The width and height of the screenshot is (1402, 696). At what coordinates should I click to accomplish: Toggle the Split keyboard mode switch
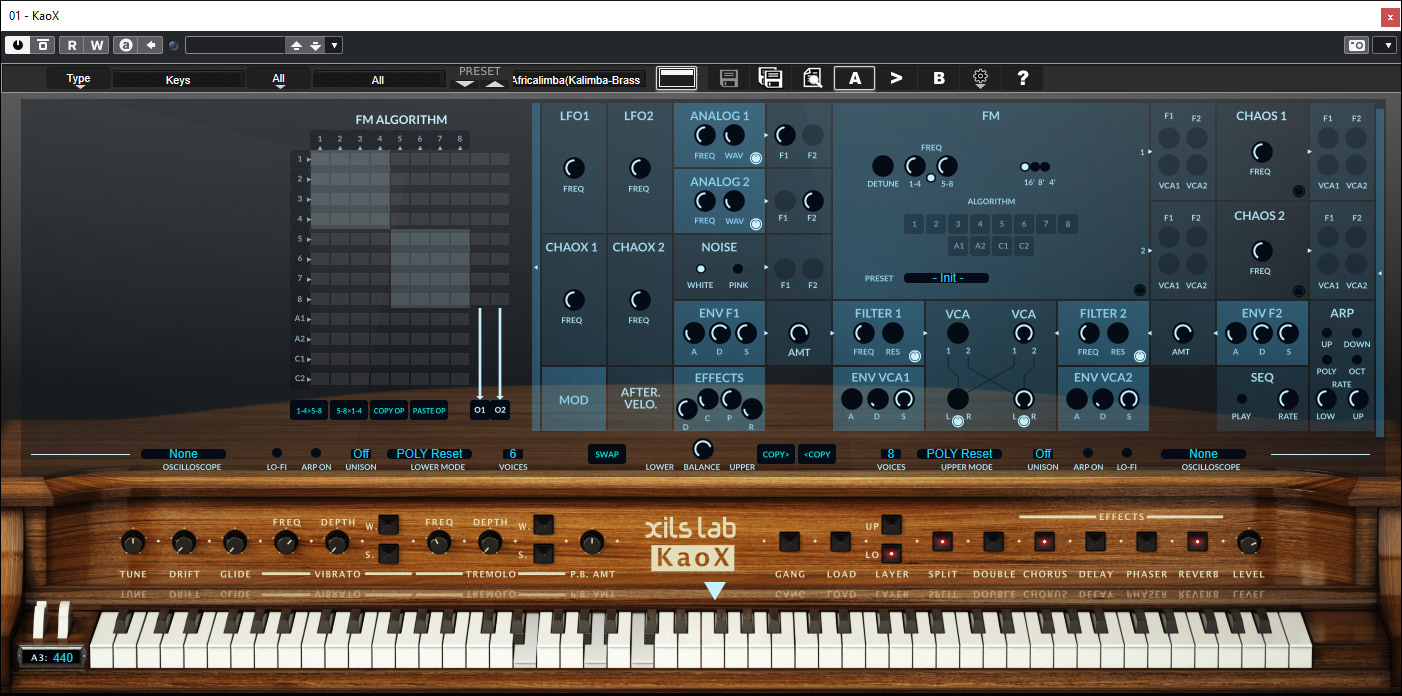point(942,542)
